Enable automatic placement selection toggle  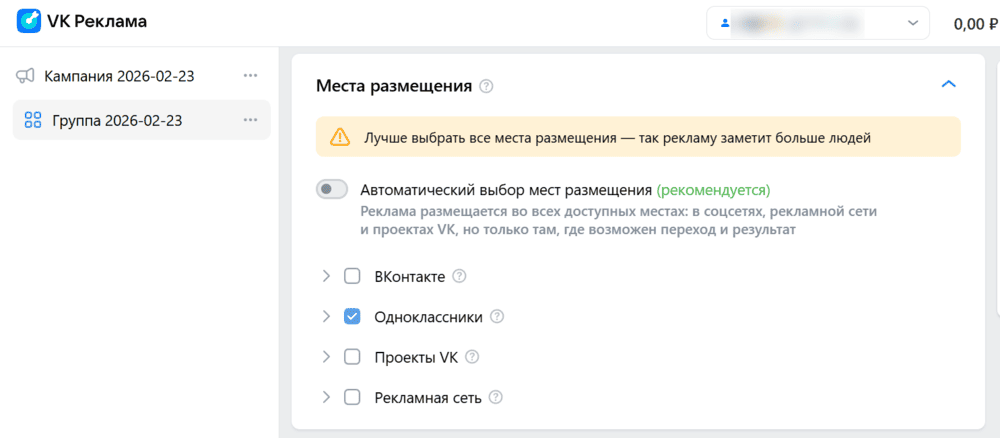click(332, 189)
